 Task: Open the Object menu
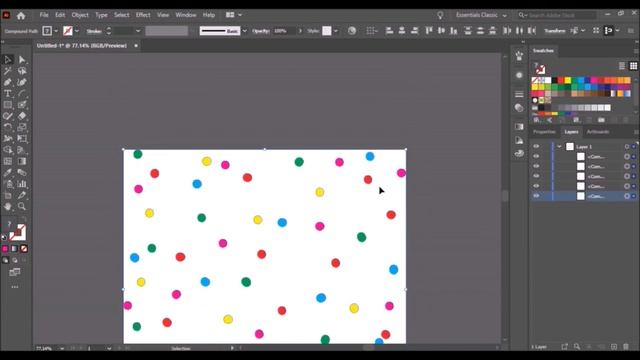click(80, 15)
